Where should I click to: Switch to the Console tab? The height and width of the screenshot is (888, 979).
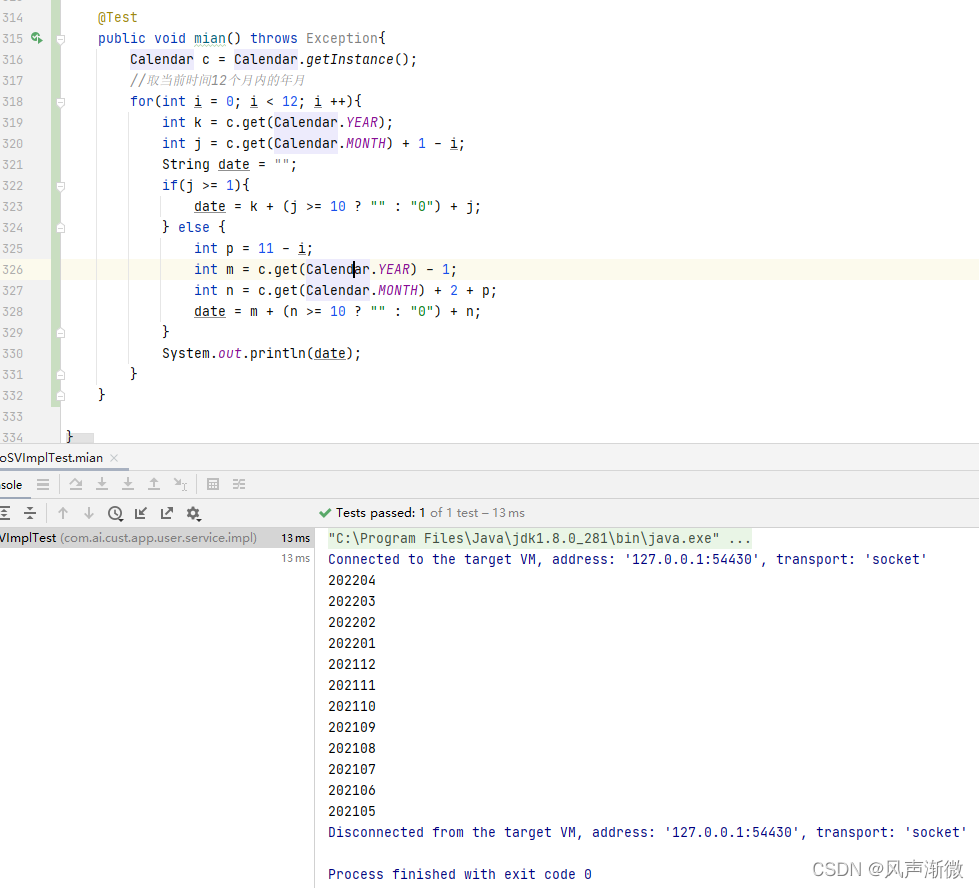pos(11,485)
